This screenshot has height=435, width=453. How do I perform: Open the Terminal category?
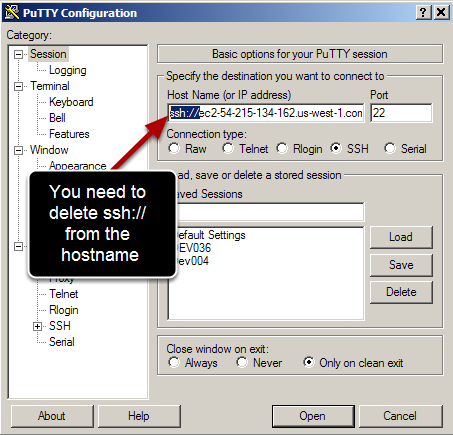pyautogui.click(x=50, y=86)
